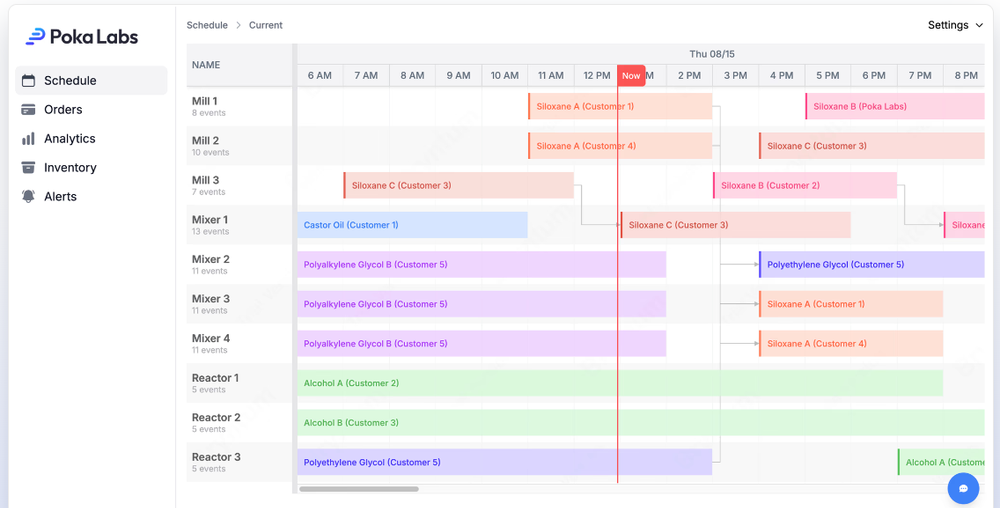This screenshot has height=508, width=1000.
Task: Select the Mill 1 row label
Action: [x=205, y=101]
